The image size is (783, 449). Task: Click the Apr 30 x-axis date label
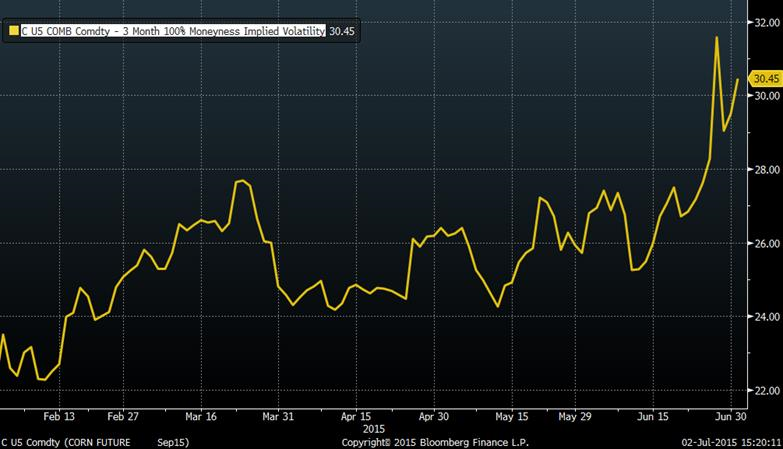[x=433, y=415]
